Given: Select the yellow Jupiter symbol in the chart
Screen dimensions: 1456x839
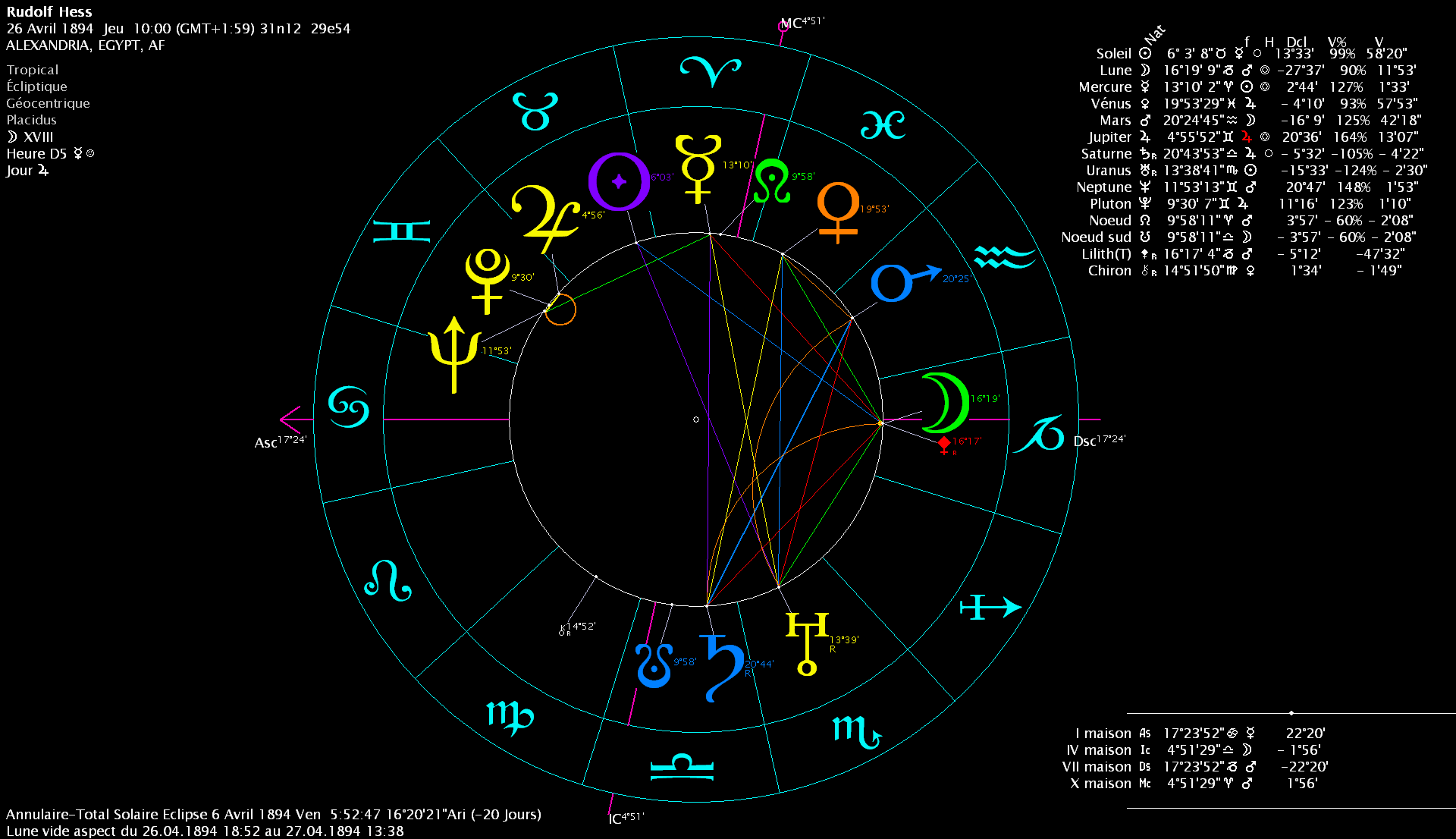Looking at the screenshot, I should (x=544, y=218).
